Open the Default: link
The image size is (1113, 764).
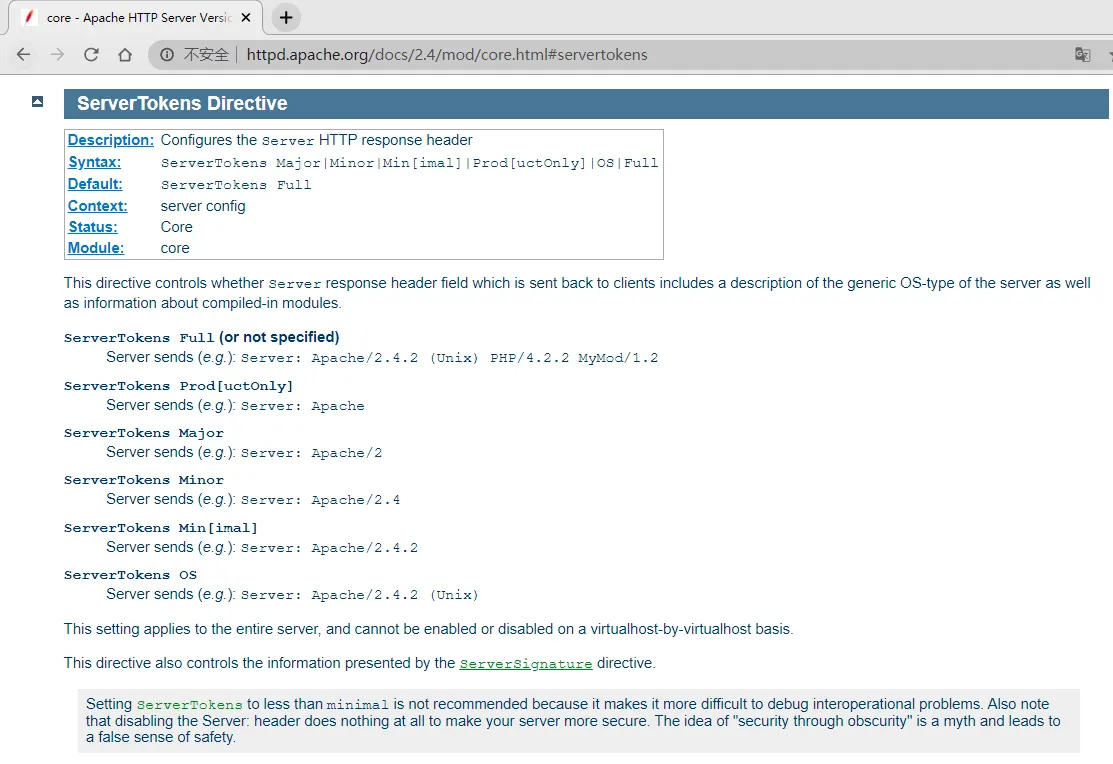(x=95, y=184)
